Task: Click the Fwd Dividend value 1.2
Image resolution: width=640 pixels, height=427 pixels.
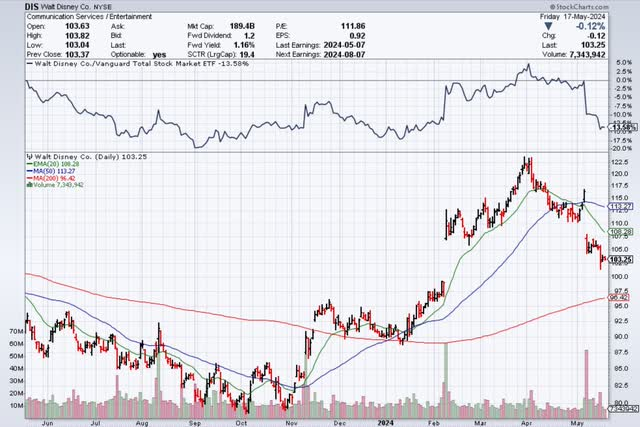Action: click(x=249, y=36)
